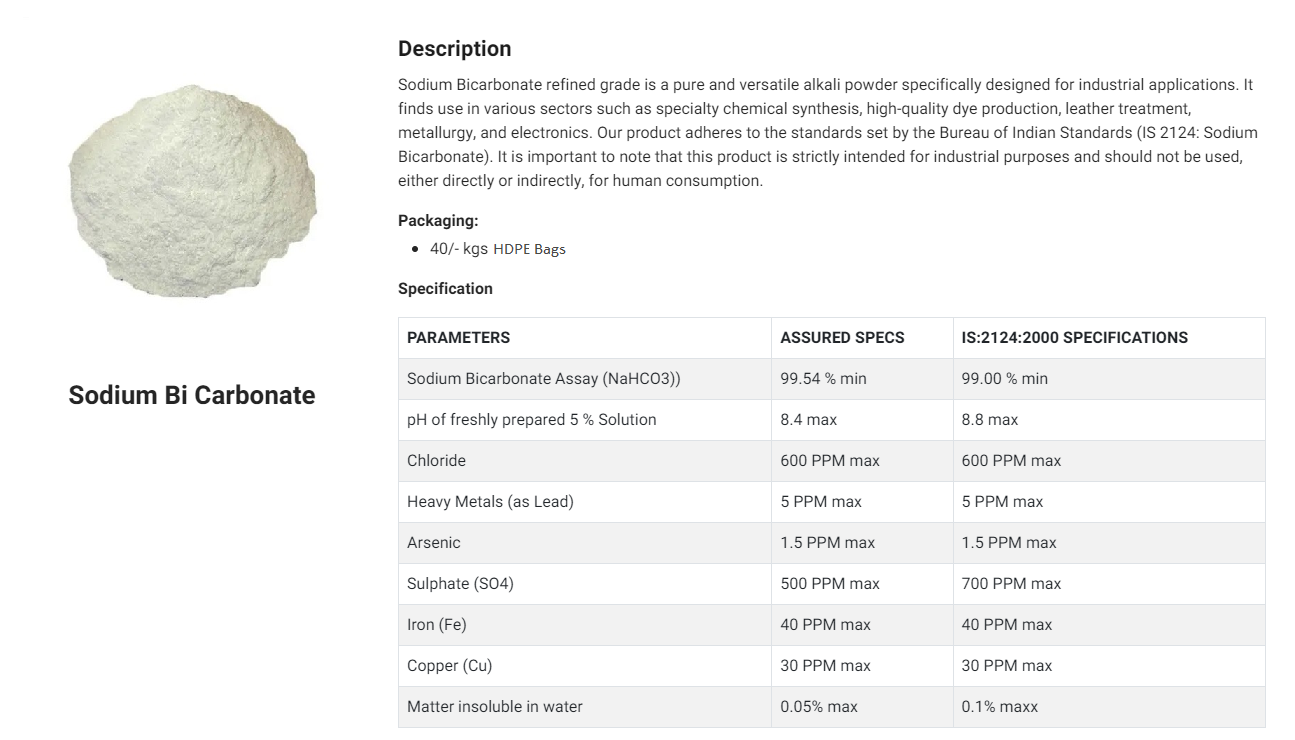
Task: Click the Specification heading above the table
Action: (x=445, y=289)
